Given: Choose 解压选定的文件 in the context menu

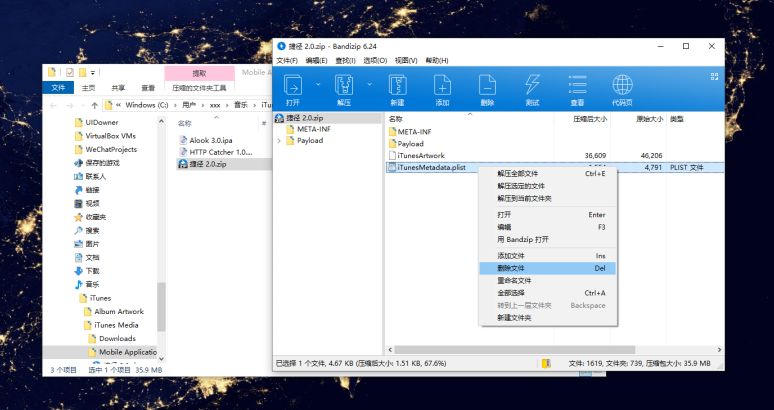Looking at the screenshot, I should point(547,186).
